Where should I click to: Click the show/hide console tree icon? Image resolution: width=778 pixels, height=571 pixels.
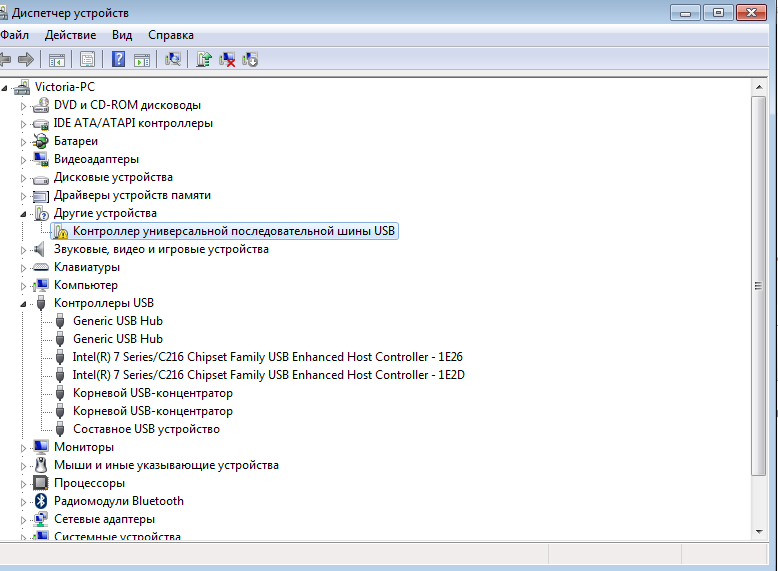(x=57, y=60)
